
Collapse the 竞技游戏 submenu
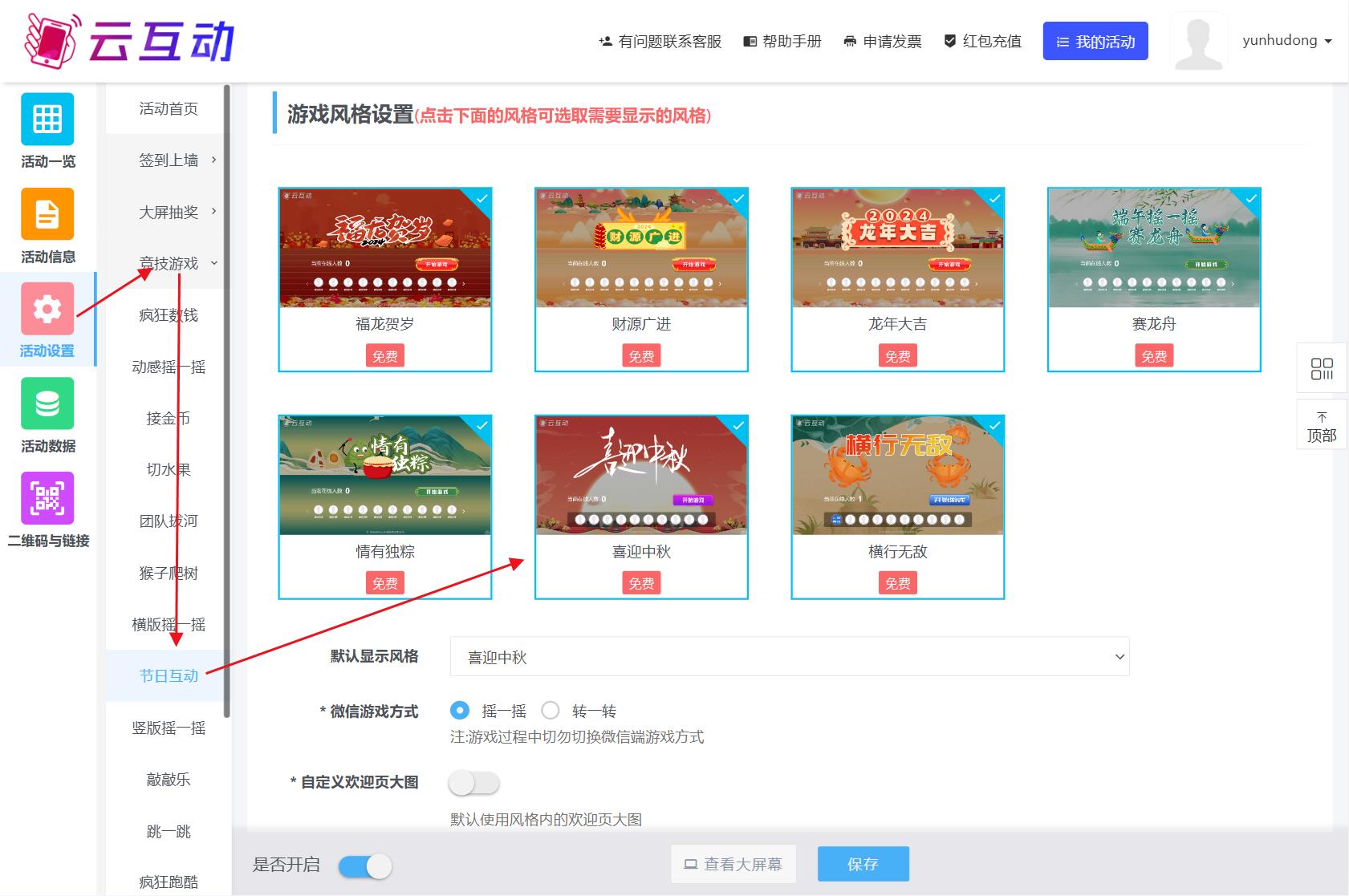pyautogui.click(x=169, y=263)
